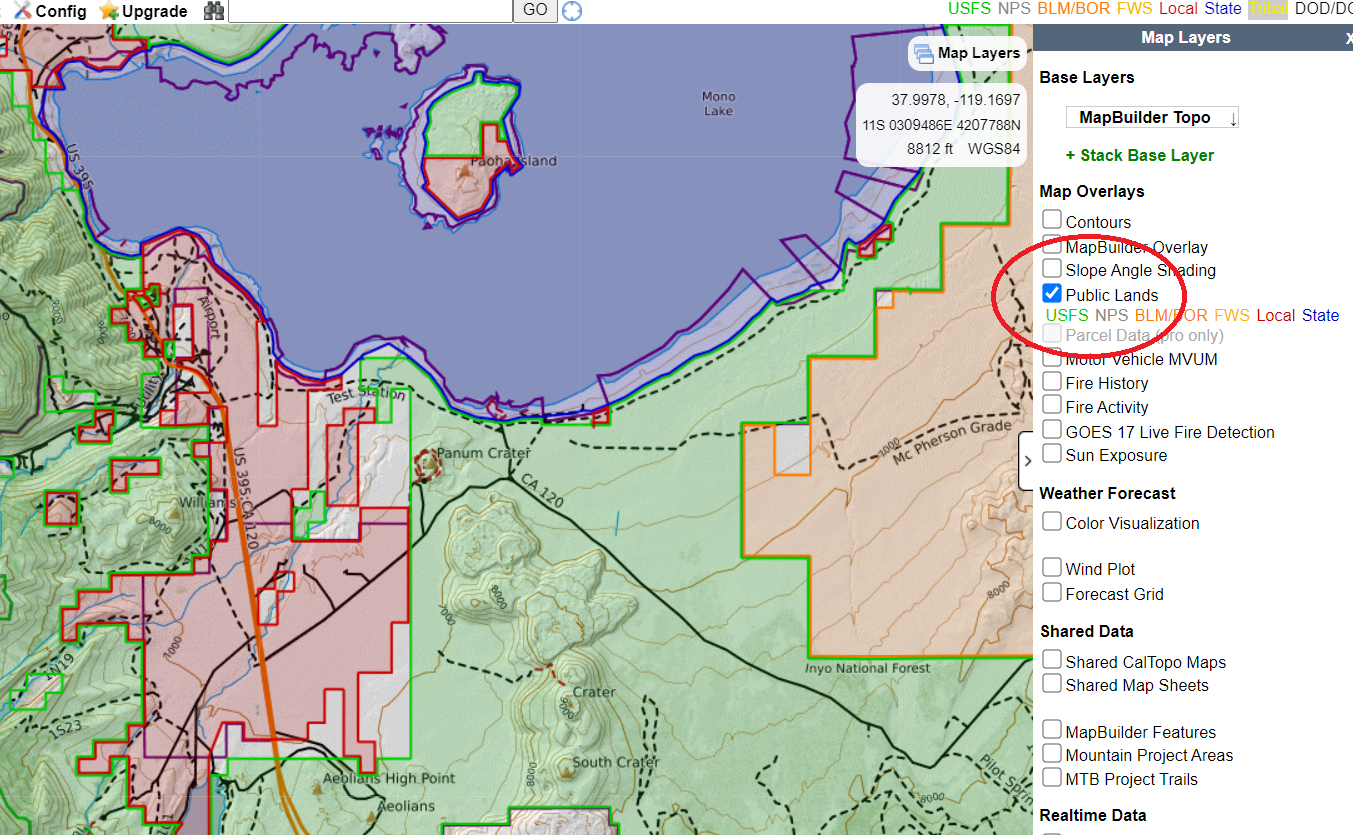Click State in the top legend bar

pyautogui.click(x=1223, y=9)
